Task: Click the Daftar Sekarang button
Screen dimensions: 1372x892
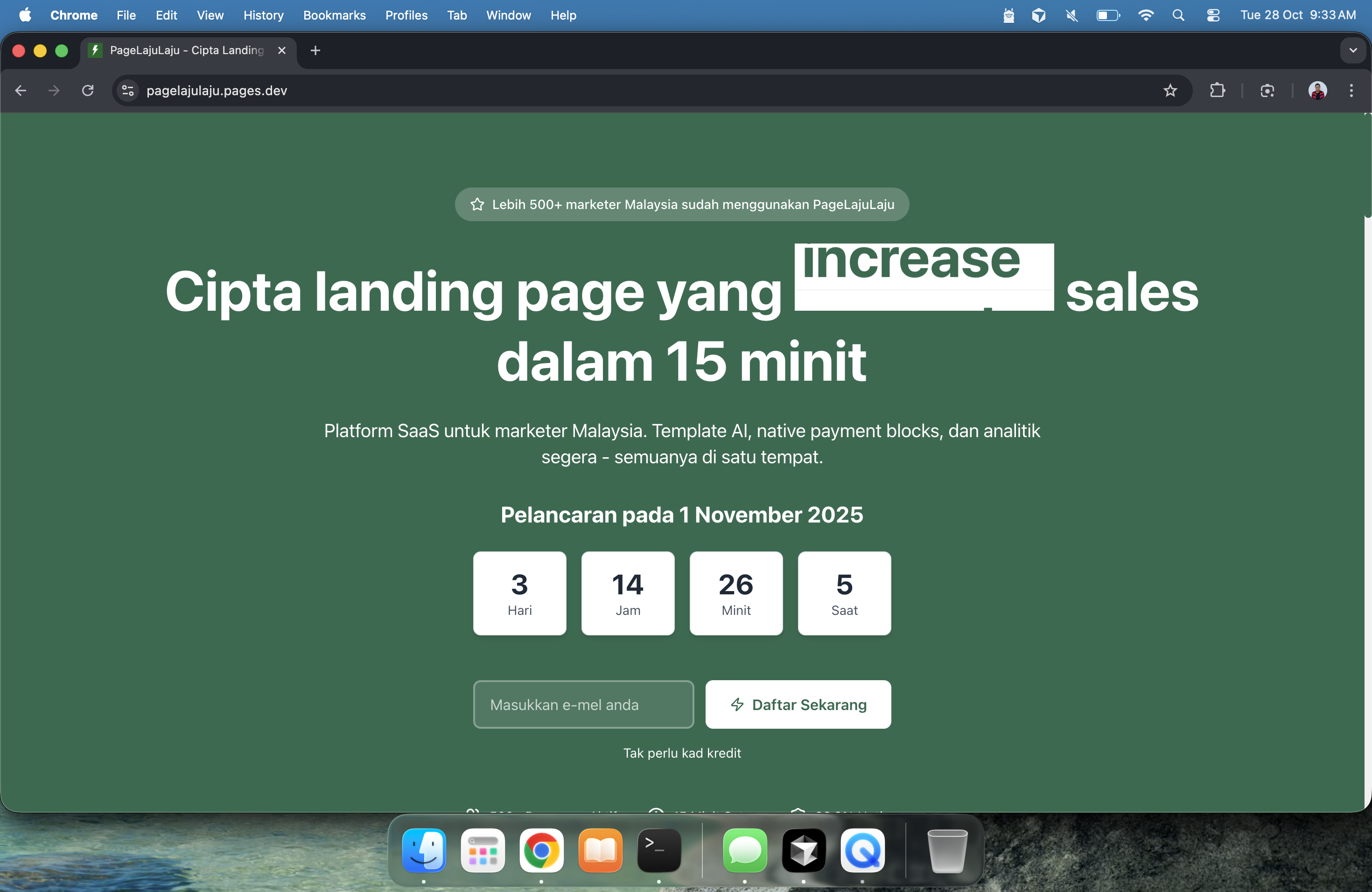Action: 798,704
